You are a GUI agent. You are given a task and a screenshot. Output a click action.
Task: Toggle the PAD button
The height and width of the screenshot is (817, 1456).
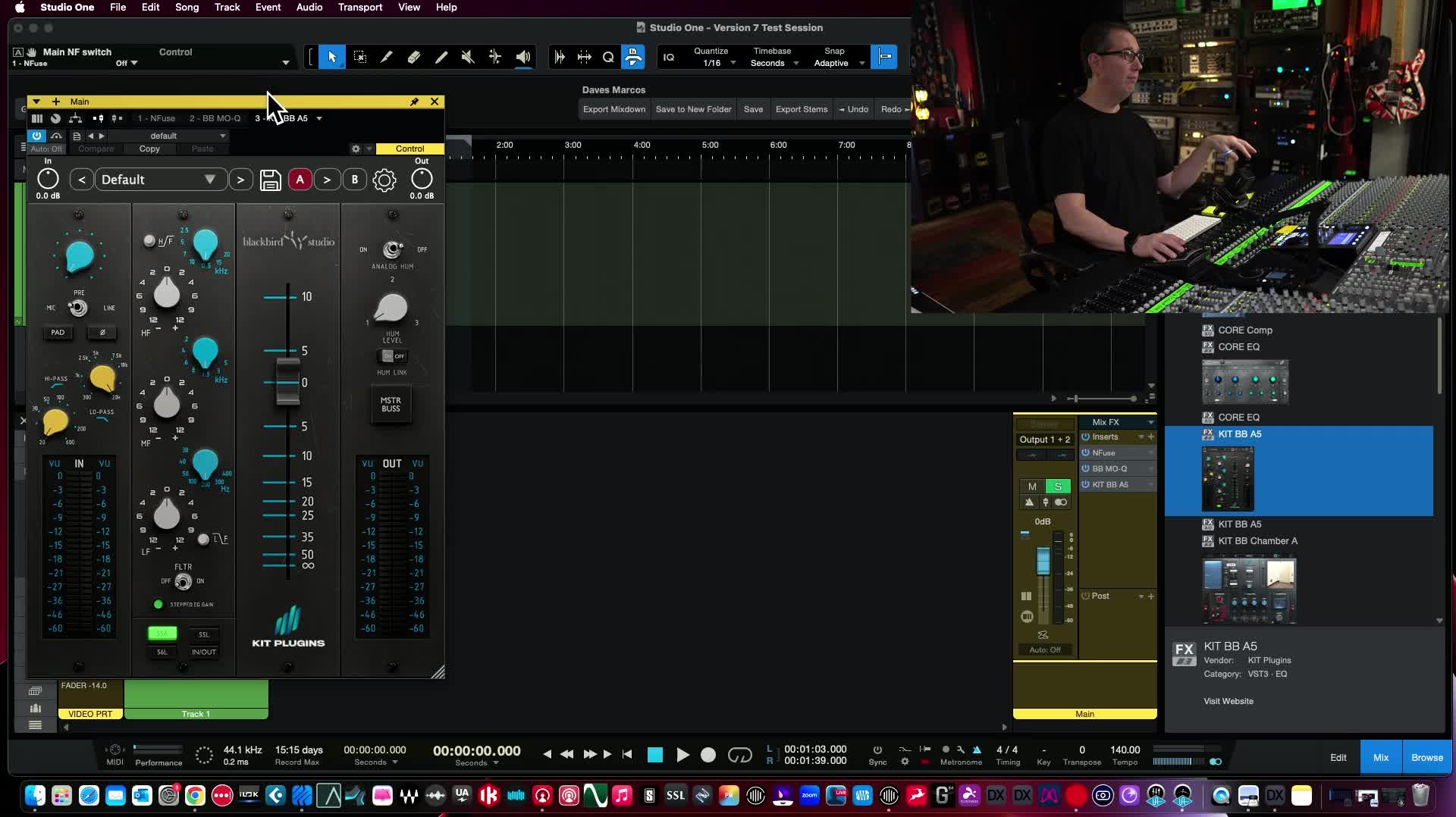click(58, 333)
